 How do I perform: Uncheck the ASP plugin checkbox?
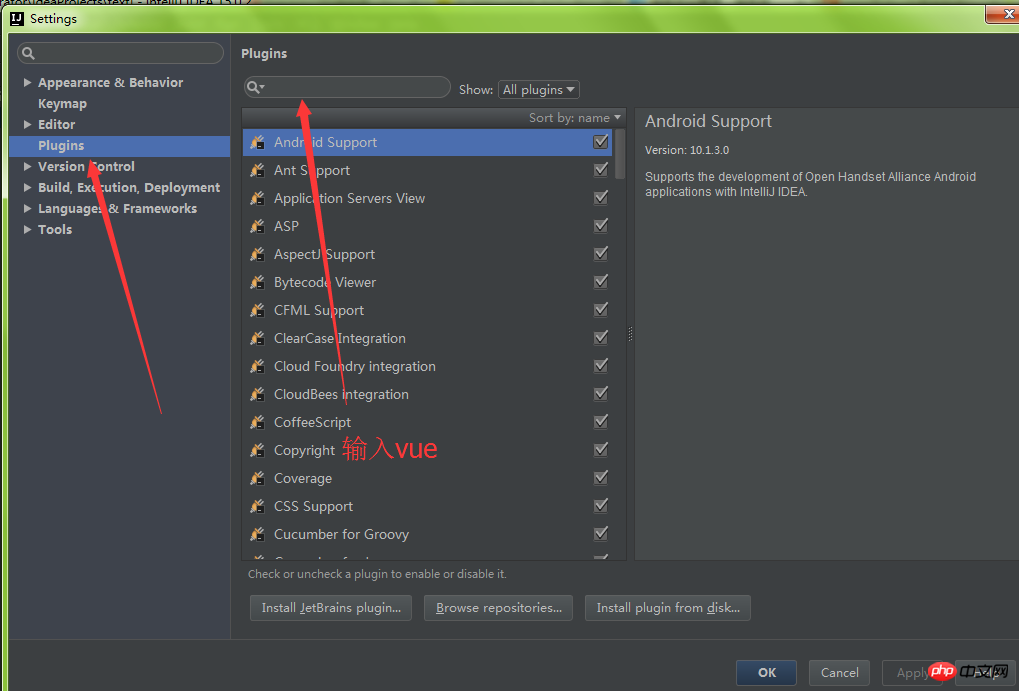tap(601, 226)
